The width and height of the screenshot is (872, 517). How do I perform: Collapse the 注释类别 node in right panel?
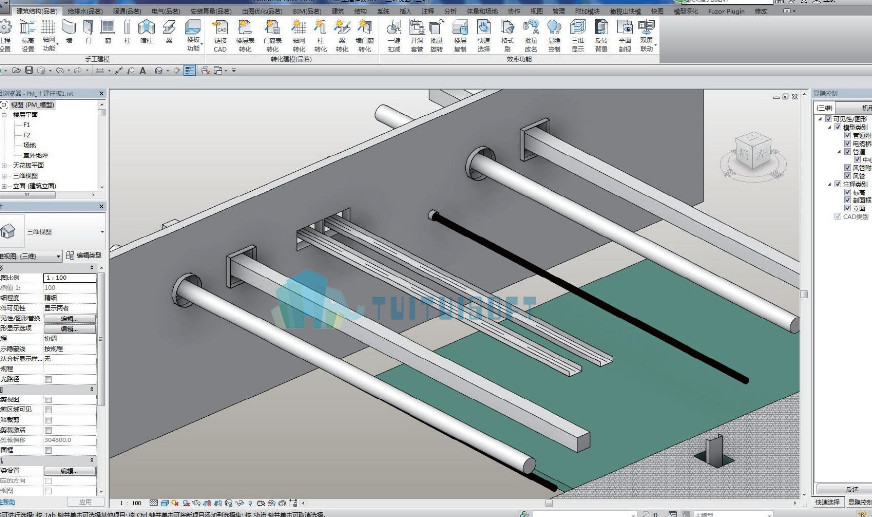click(x=830, y=184)
